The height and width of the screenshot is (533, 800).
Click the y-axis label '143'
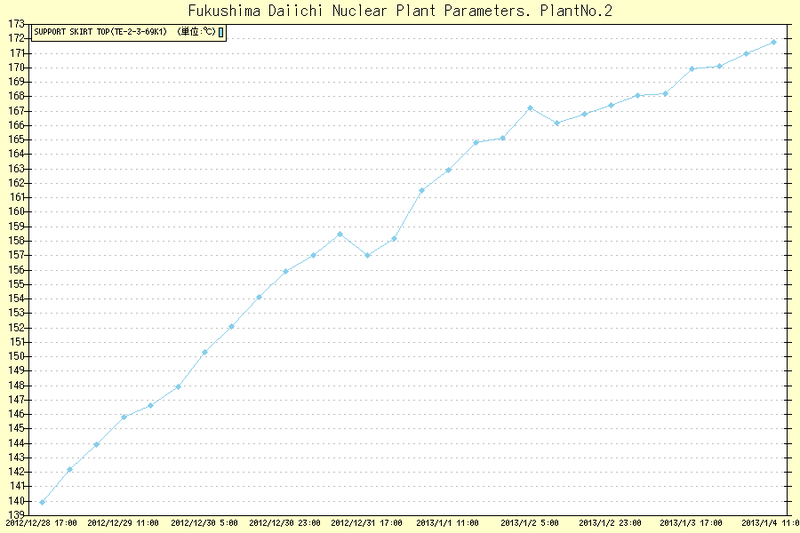click(x=16, y=458)
